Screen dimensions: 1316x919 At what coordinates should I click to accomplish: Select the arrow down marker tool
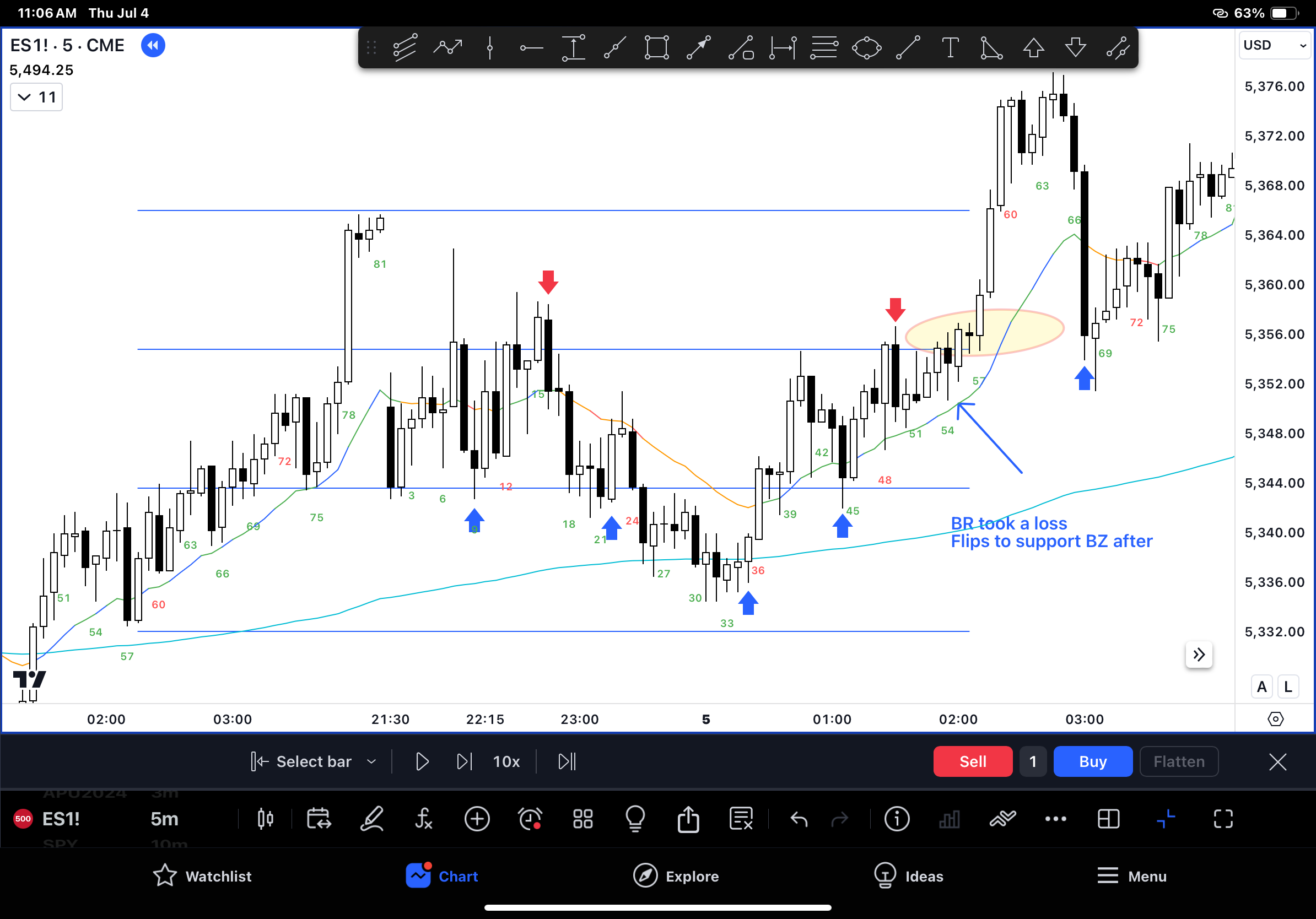coord(1075,47)
